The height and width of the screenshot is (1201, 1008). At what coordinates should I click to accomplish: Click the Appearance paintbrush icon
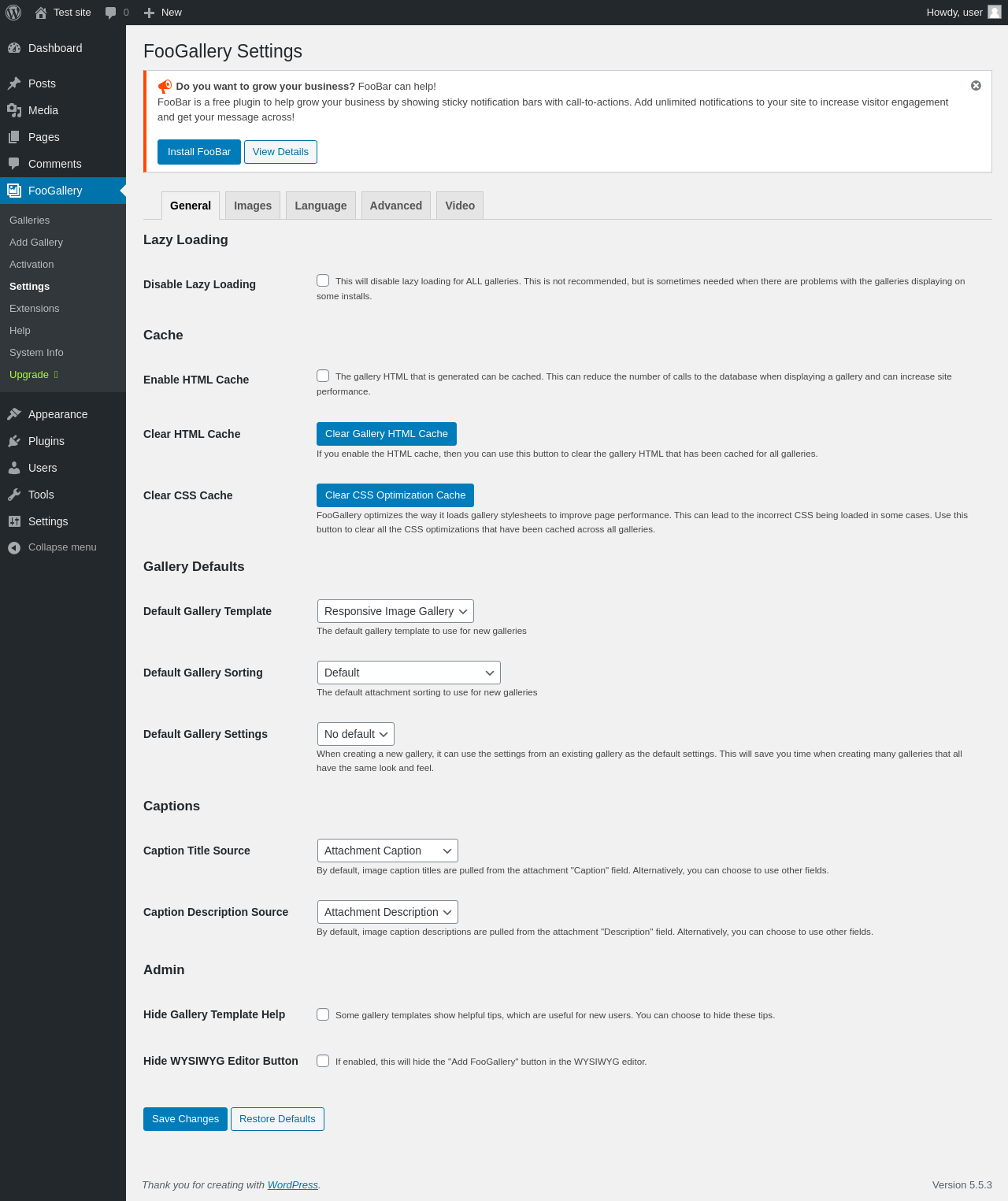pyautogui.click(x=14, y=414)
